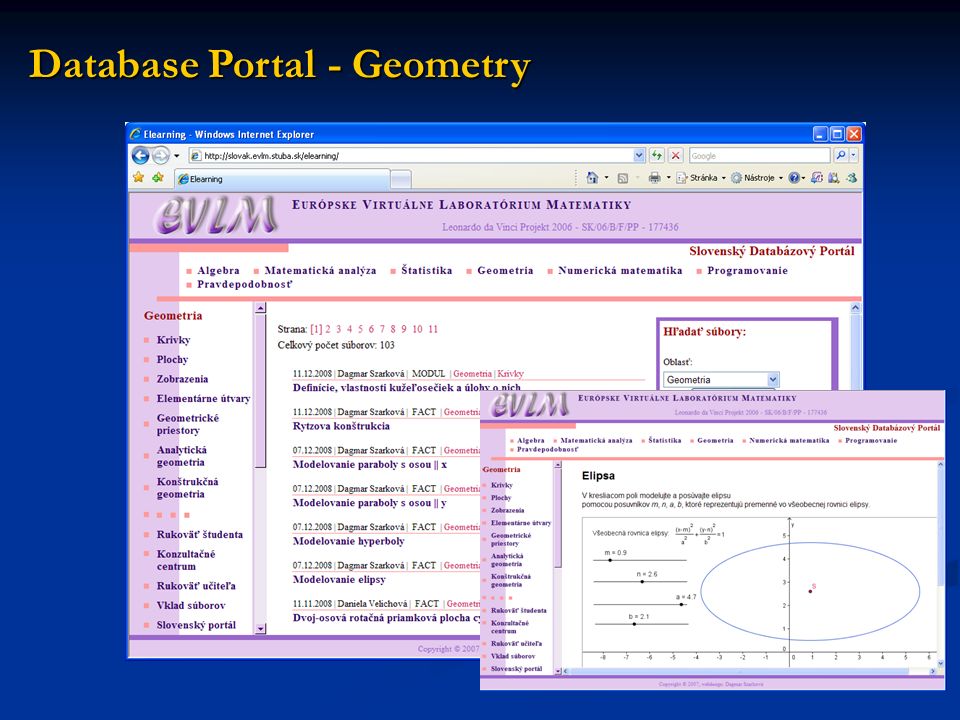This screenshot has width=960, height=720.
Task: Select the Elearning browser tab
Action: tap(282, 179)
